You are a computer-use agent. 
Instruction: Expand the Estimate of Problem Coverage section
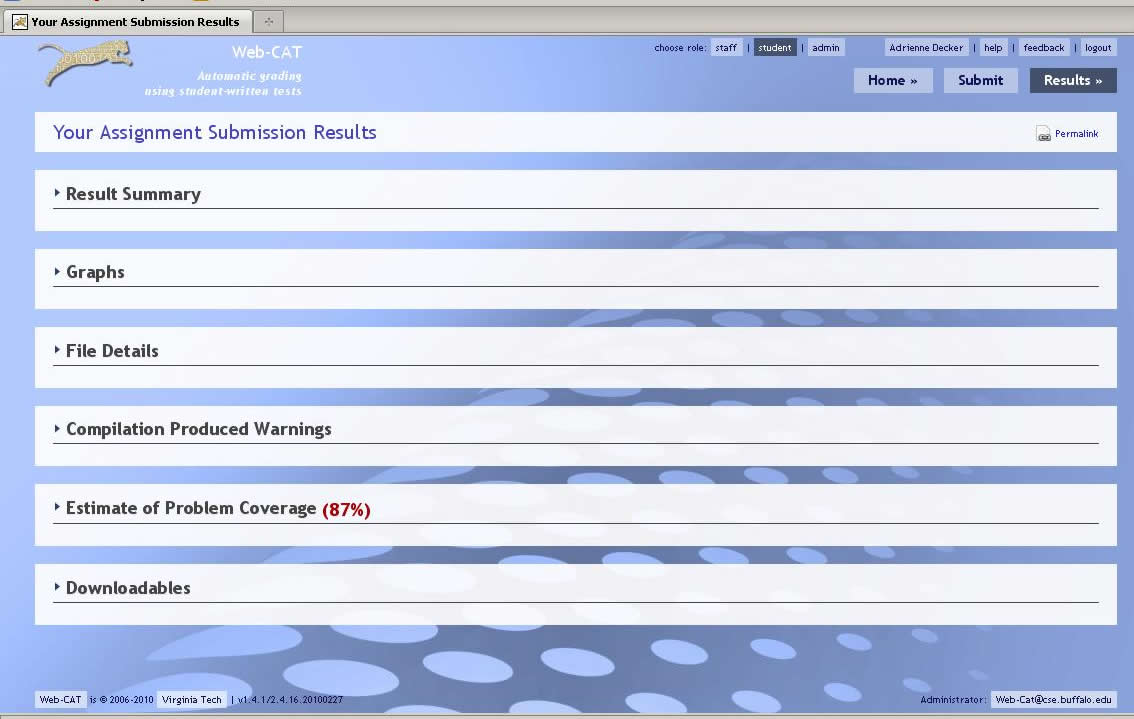coord(188,508)
